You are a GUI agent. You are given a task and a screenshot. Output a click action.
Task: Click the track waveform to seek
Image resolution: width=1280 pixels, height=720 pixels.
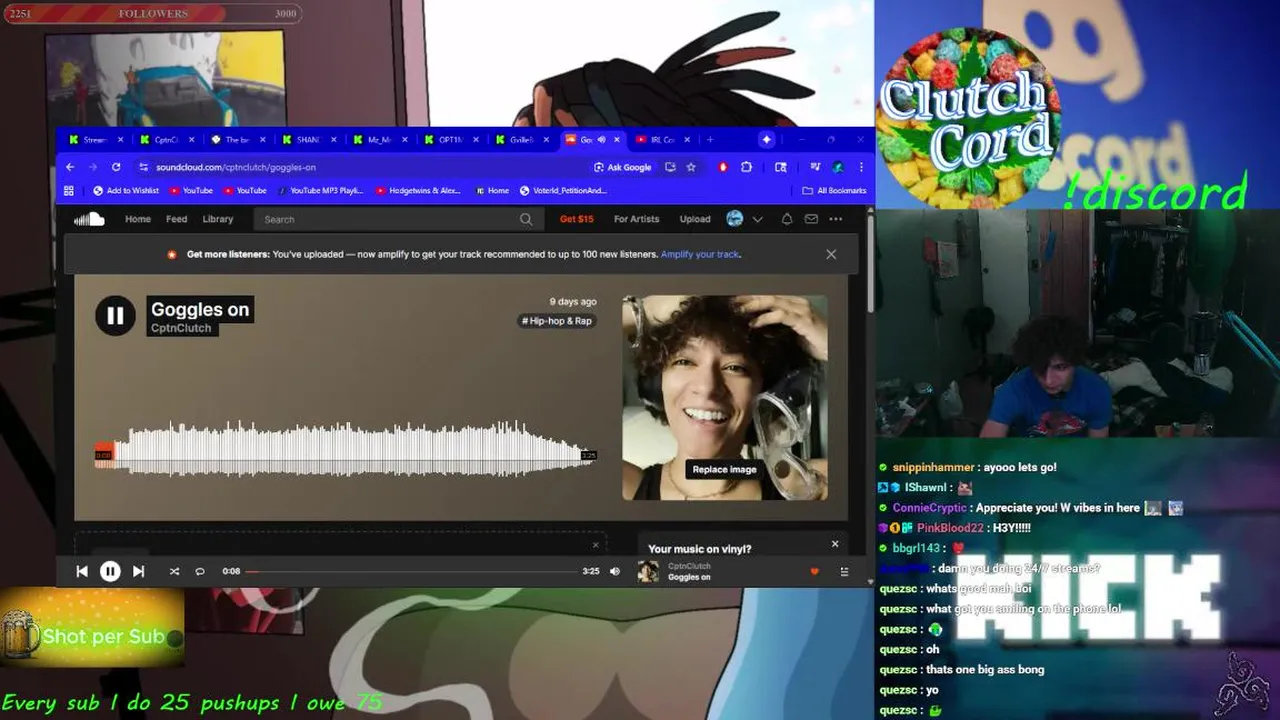tap(345, 448)
